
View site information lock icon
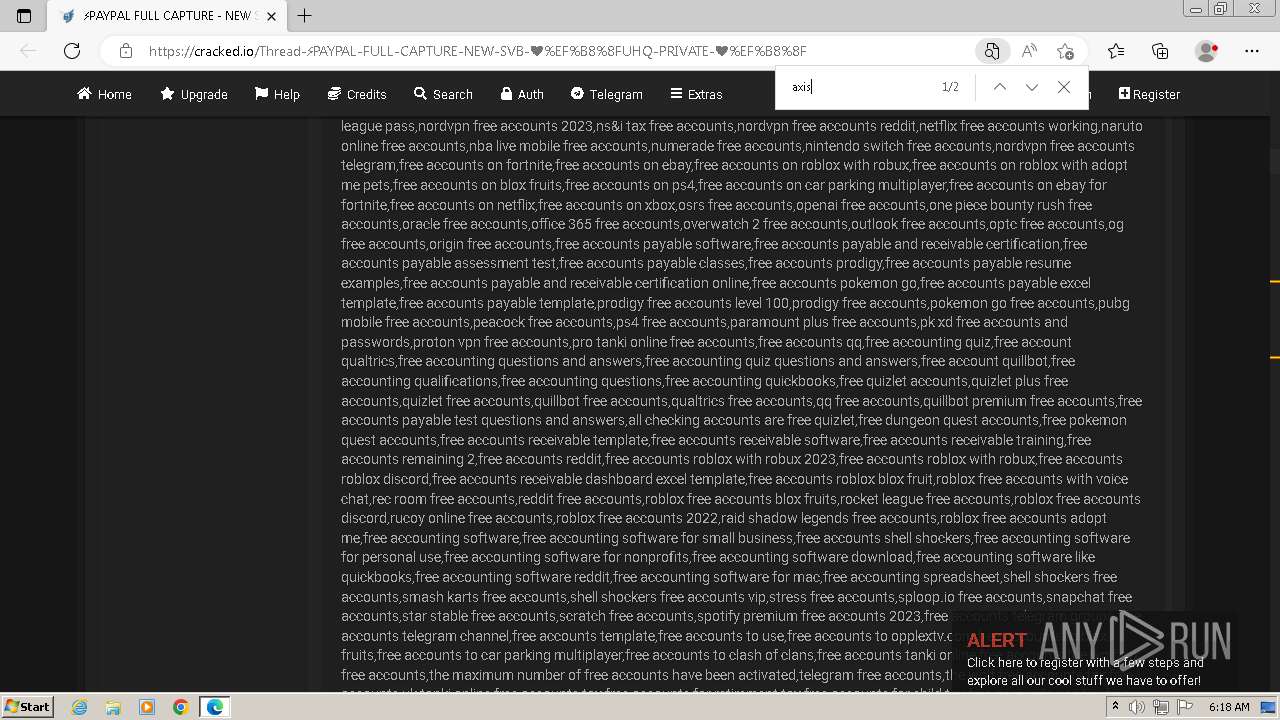click(x=125, y=51)
